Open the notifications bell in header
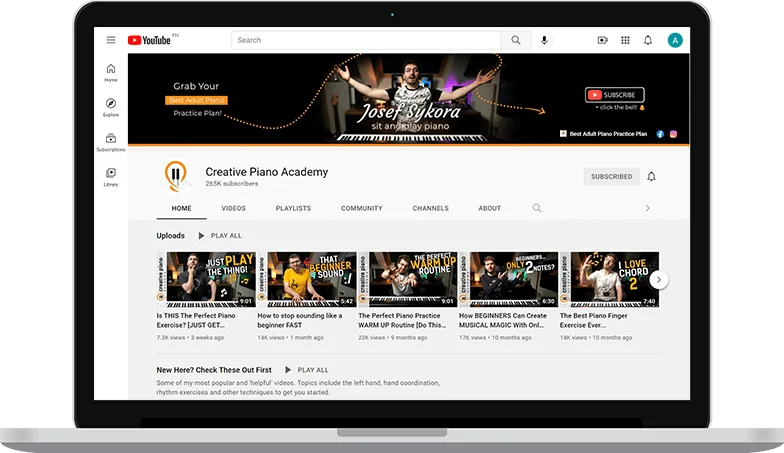The image size is (784, 453). (x=648, y=40)
